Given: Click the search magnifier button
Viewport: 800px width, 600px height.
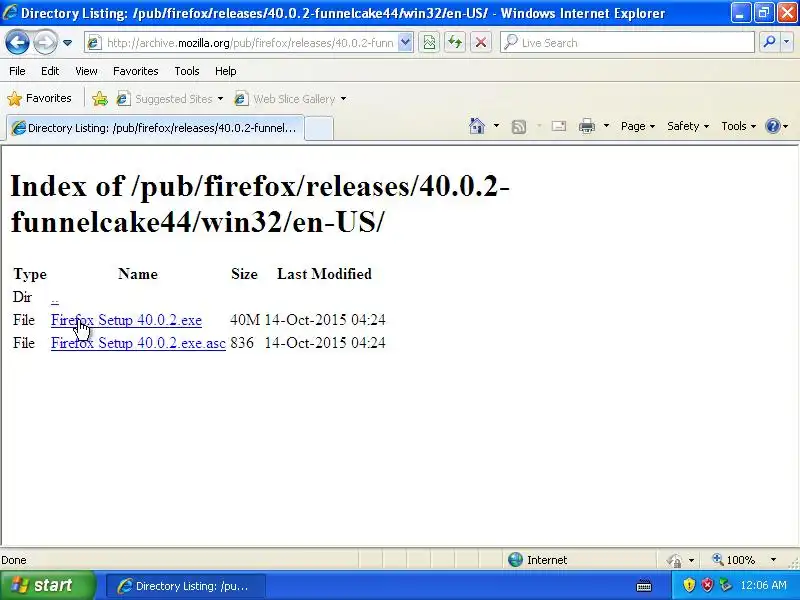Looking at the screenshot, I should tap(769, 43).
